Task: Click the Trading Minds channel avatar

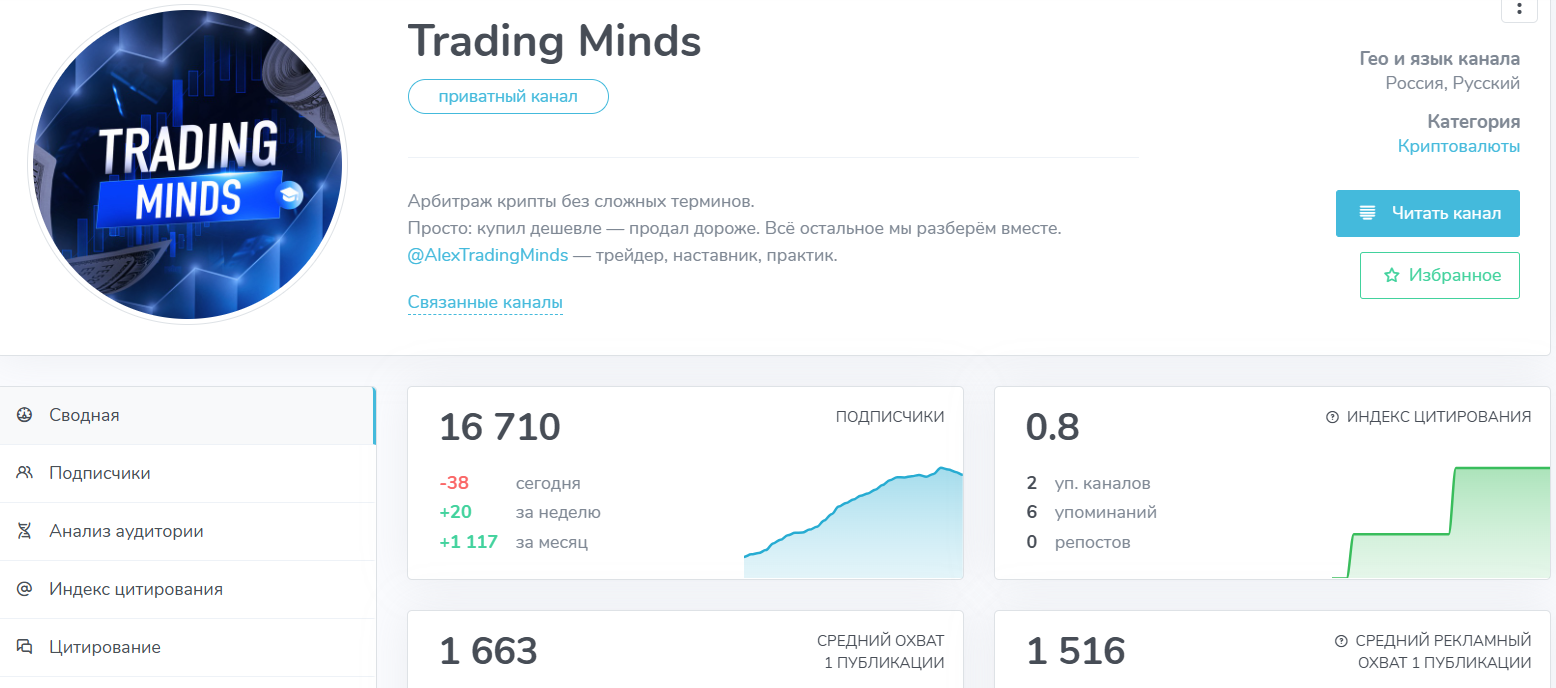Action: pyautogui.click(x=176, y=164)
